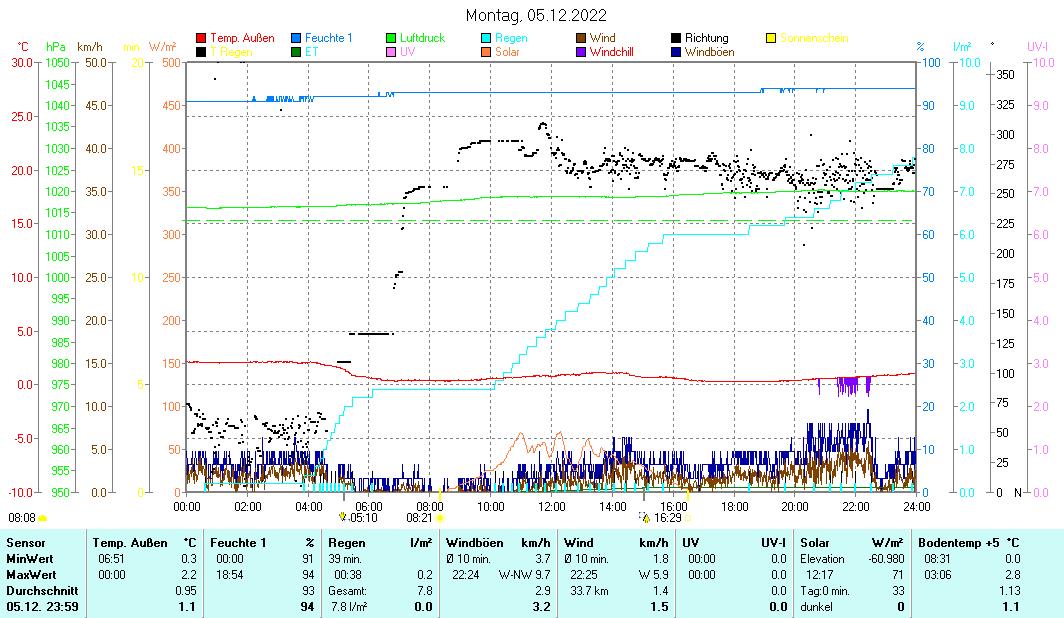The width and height of the screenshot is (1064, 618).
Task: Click the yellow Sonnenschein legend swatch
Action: 771,38
